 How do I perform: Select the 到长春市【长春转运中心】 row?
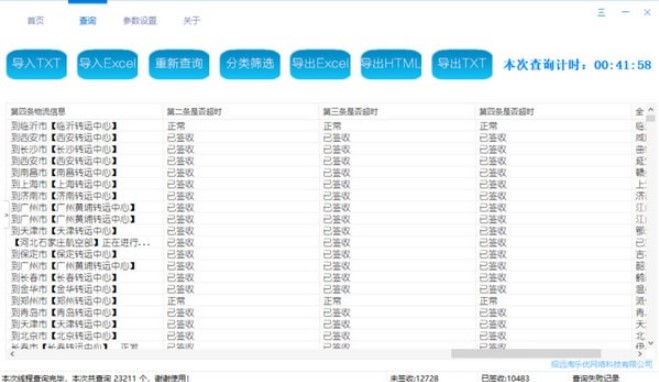326,277
